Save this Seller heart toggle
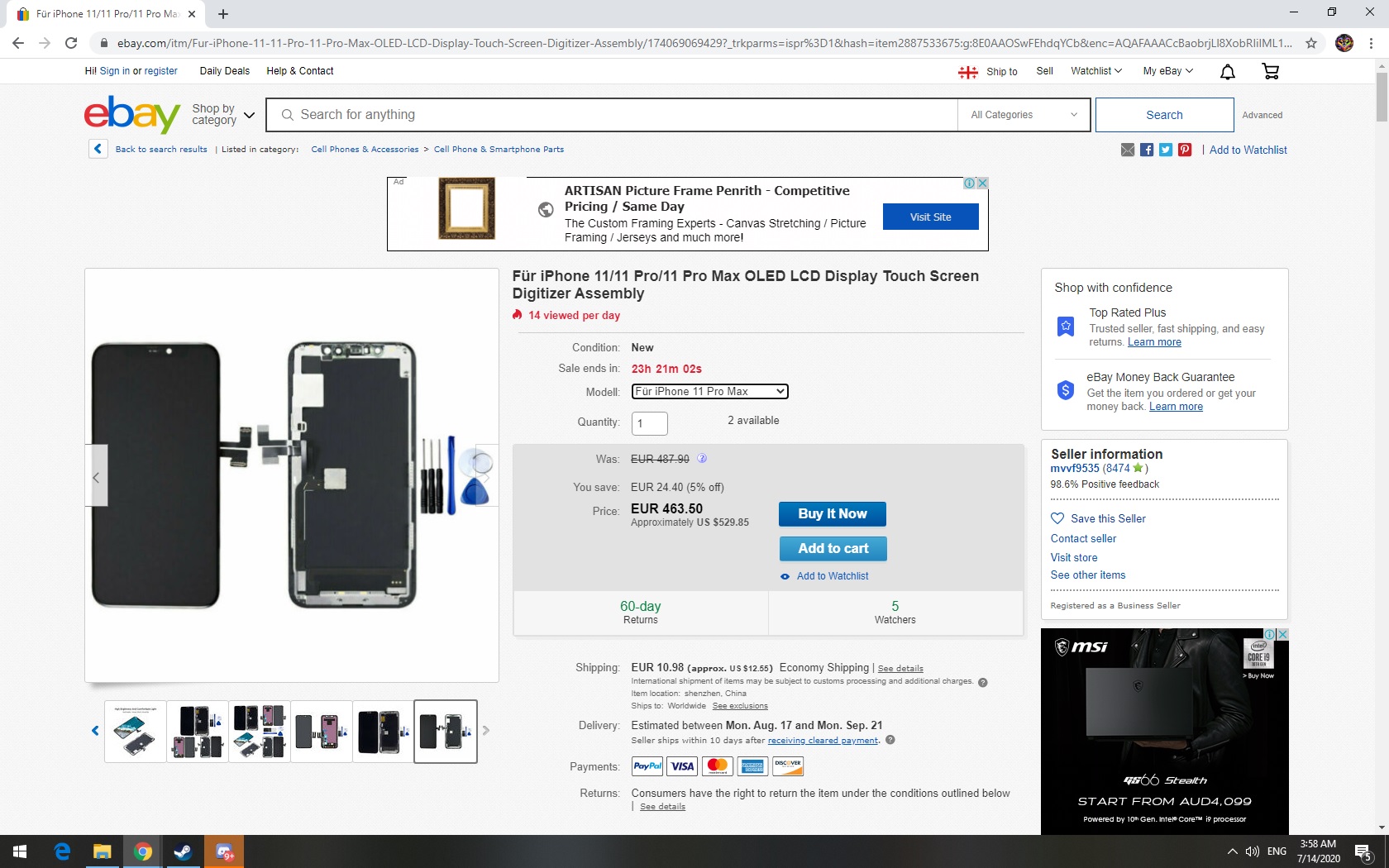The height and width of the screenshot is (868, 1389). [1057, 518]
